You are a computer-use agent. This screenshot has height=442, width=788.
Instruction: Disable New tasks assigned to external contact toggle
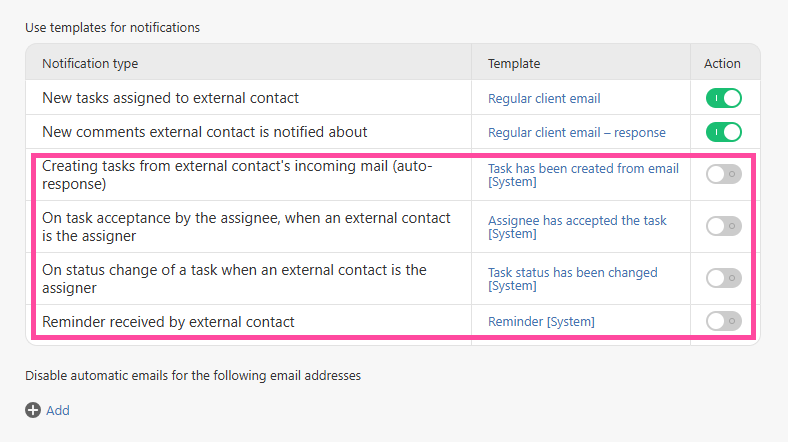(x=723, y=98)
